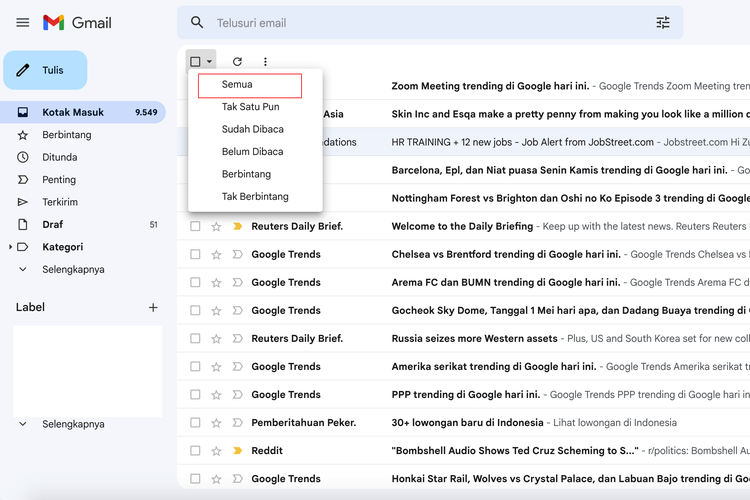Toggle importance marker on Welcome to the Daily Briefing email
The image size is (750, 500).
[237, 226]
